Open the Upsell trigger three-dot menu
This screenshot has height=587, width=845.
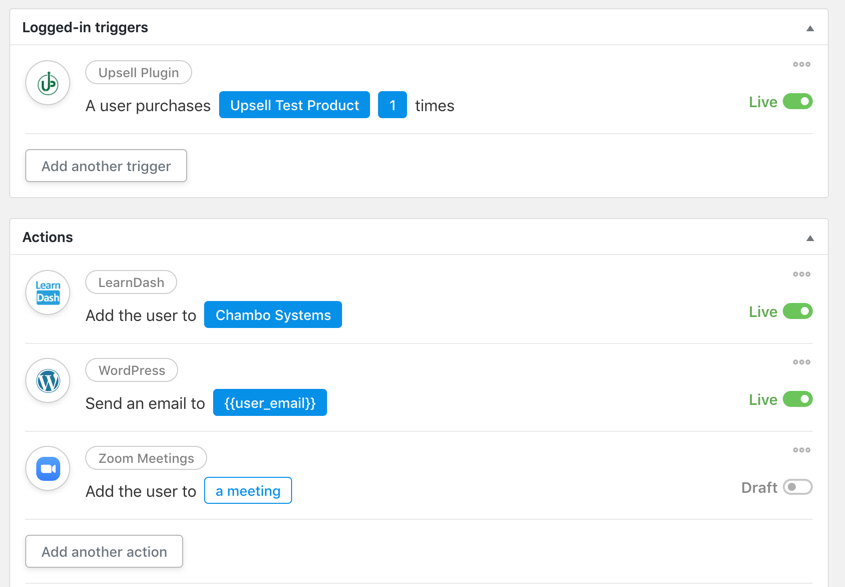pyautogui.click(x=801, y=64)
